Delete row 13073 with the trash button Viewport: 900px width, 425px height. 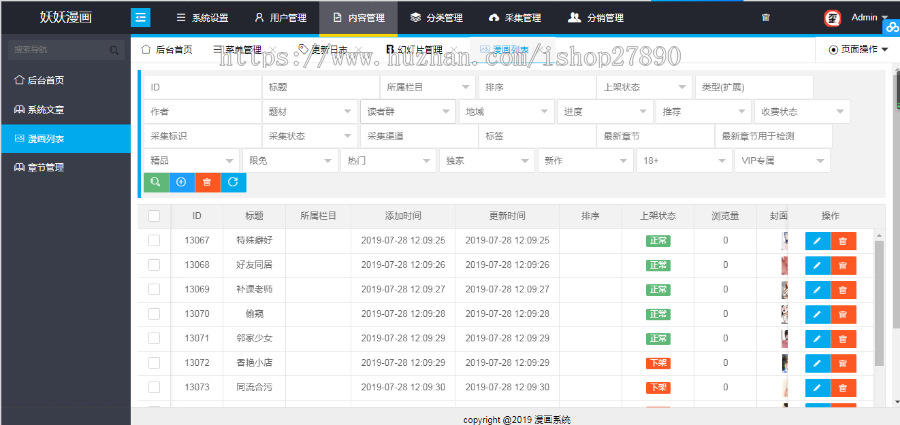tap(843, 388)
